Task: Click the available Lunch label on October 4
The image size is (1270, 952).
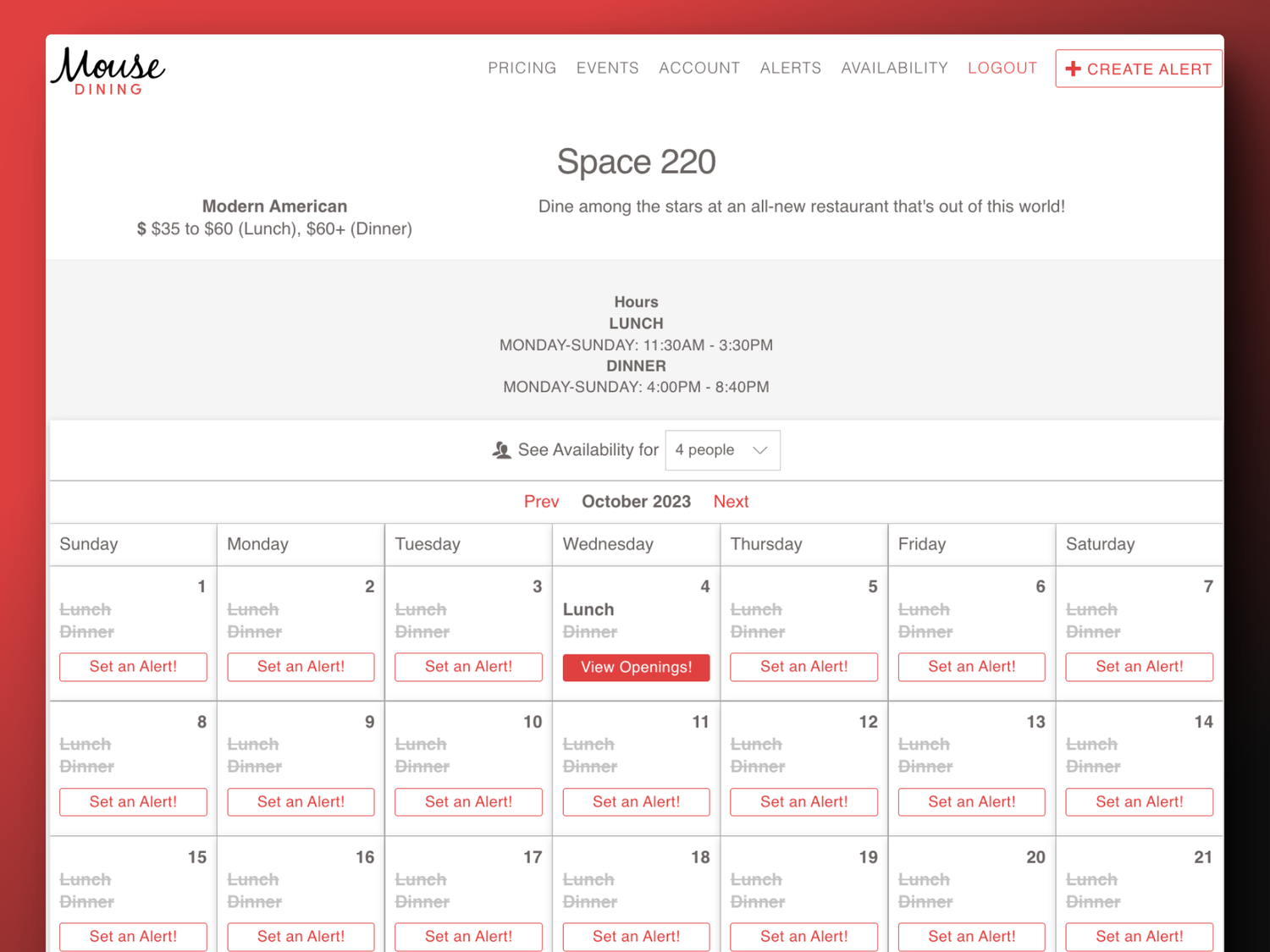Action: pos(588,610)
